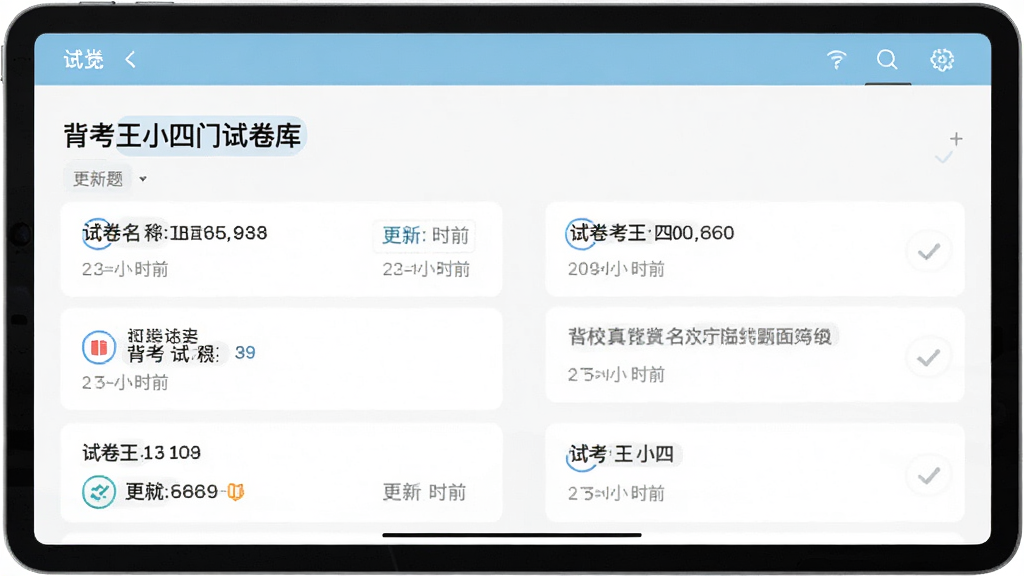1024x576 pixels.
Task: Open the 试考 王小四 card title
Action: 622,454
